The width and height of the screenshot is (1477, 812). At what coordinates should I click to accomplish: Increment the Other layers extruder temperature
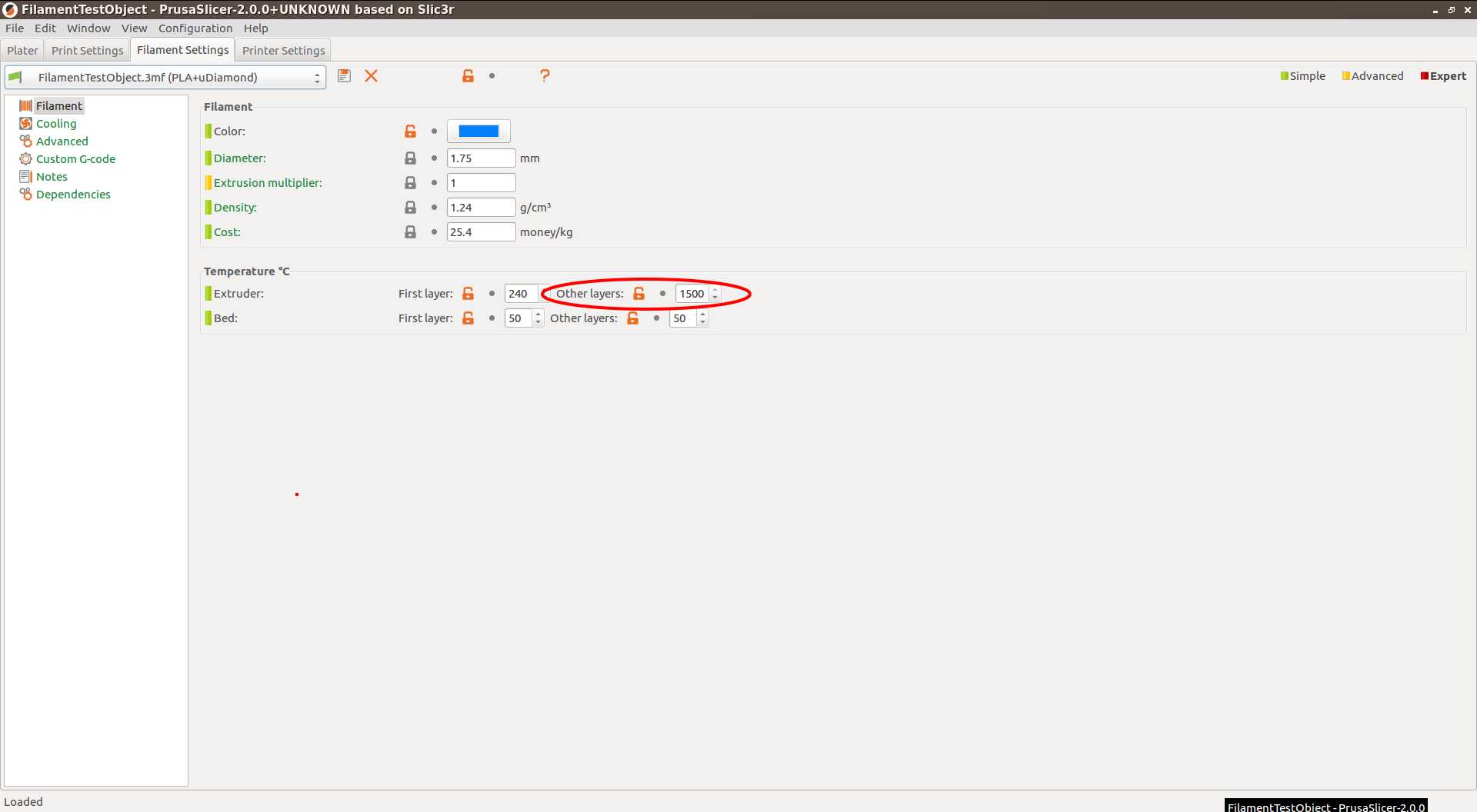click(715, 290)
